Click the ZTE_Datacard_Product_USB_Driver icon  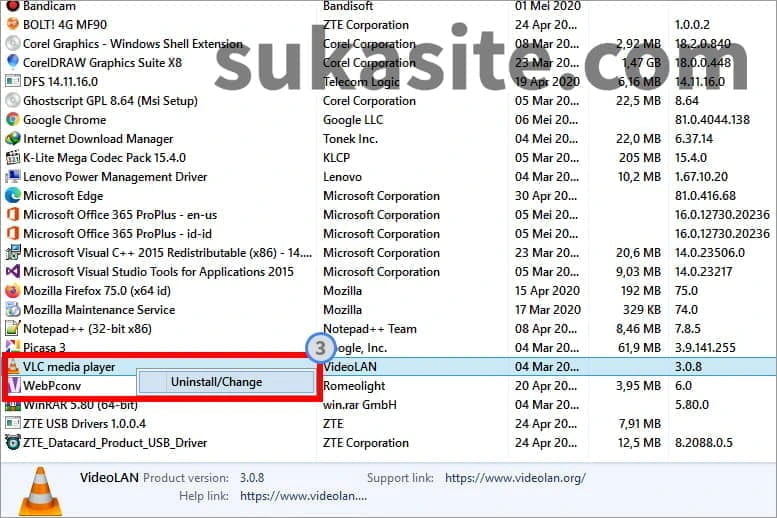click(x=12, y=442)
